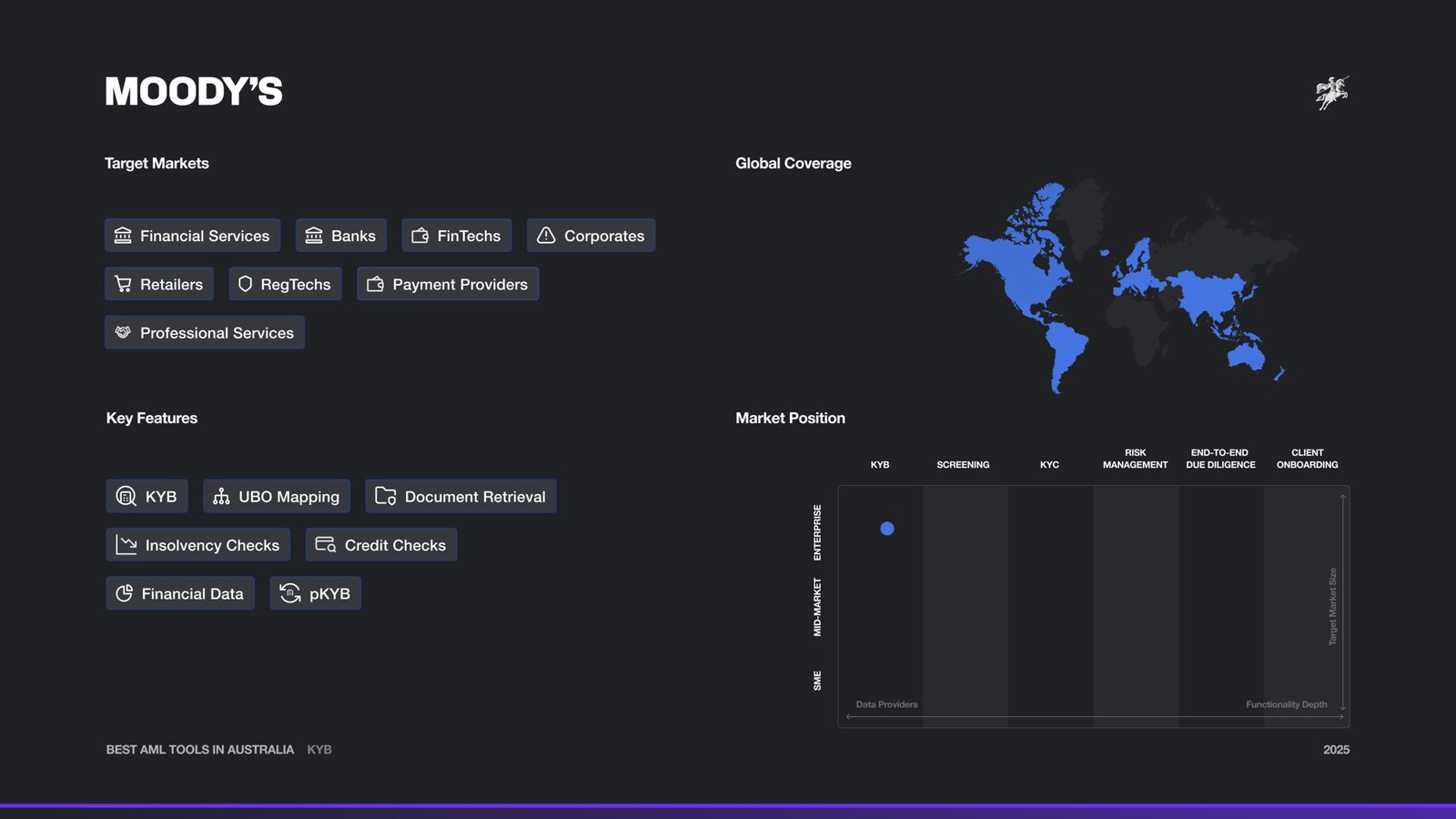Click the KYC column header
Viewport: 1456px width, 819px height.
click(x=1049, y=465)
